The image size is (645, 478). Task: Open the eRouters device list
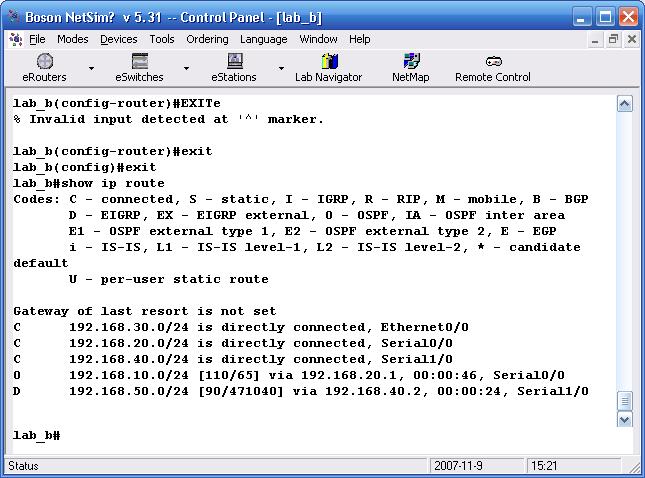coord(44,67)
